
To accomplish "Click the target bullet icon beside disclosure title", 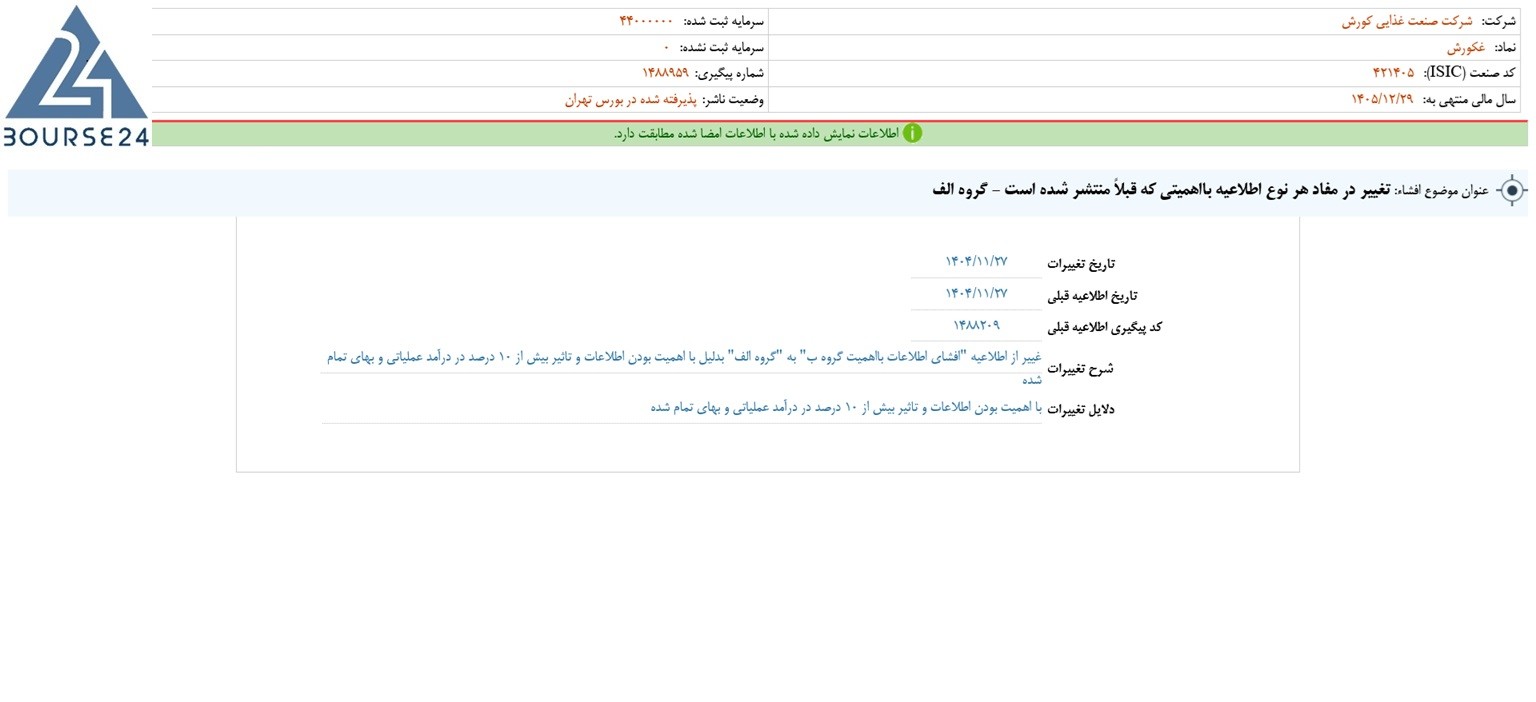I will tap(1512, 190).
